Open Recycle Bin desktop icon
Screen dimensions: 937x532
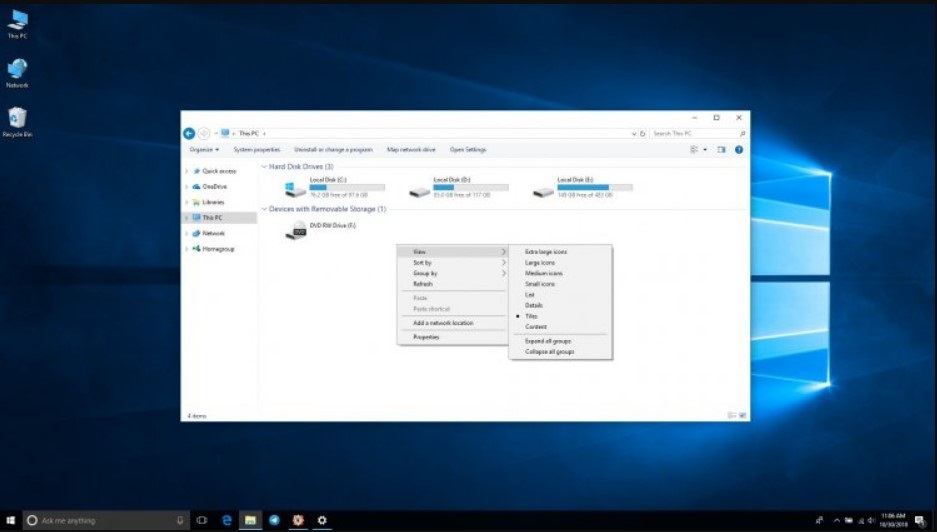[17, 122]
